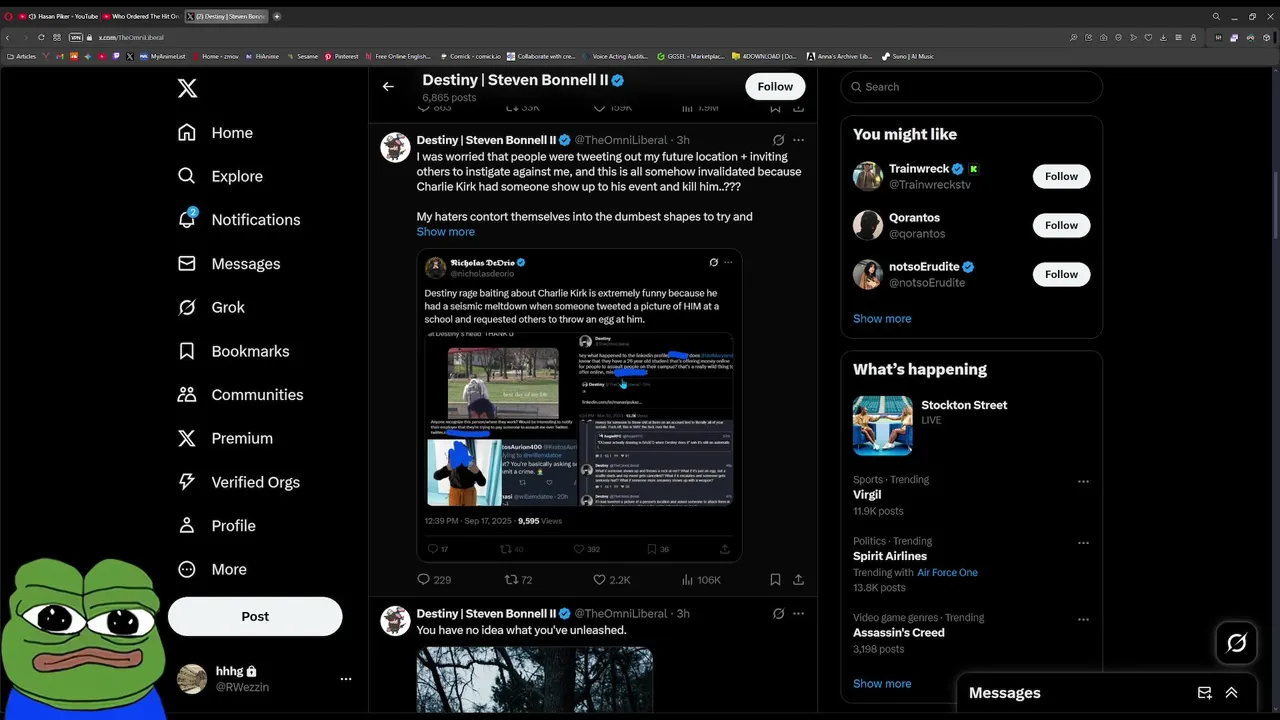This screenshot has width=1280, height=720.
Task: Open the Explore page
Action: coord(220,176)
